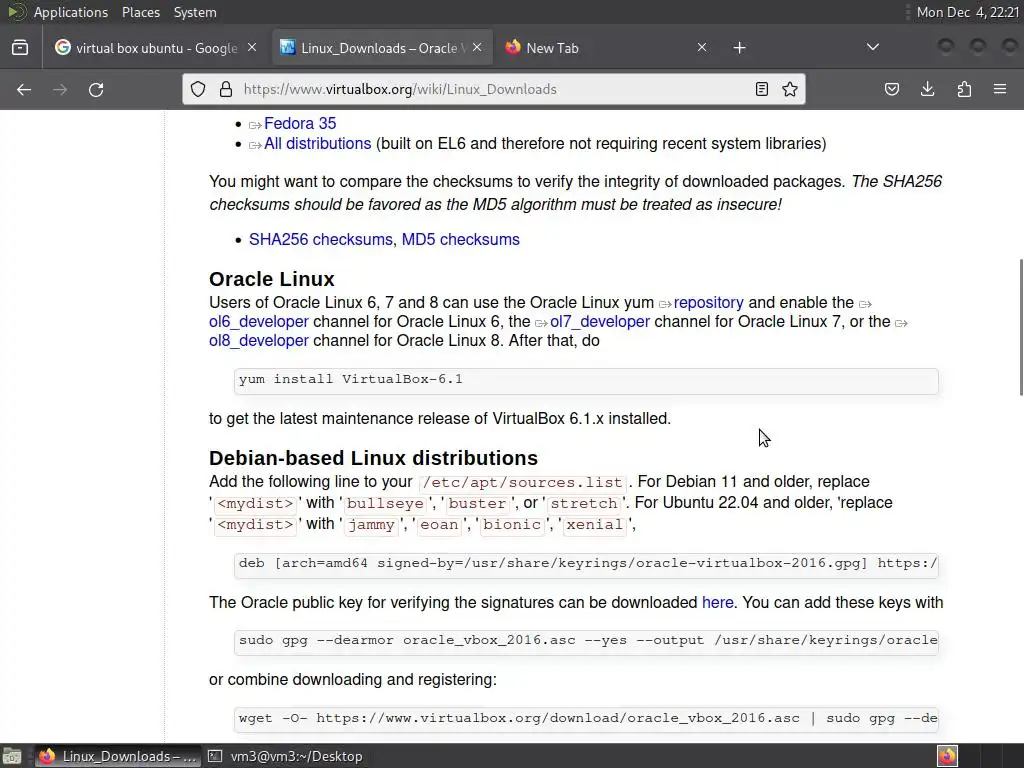Open the Applications menu
Screen dimensions: 1024x768
(x=71, y=12)
